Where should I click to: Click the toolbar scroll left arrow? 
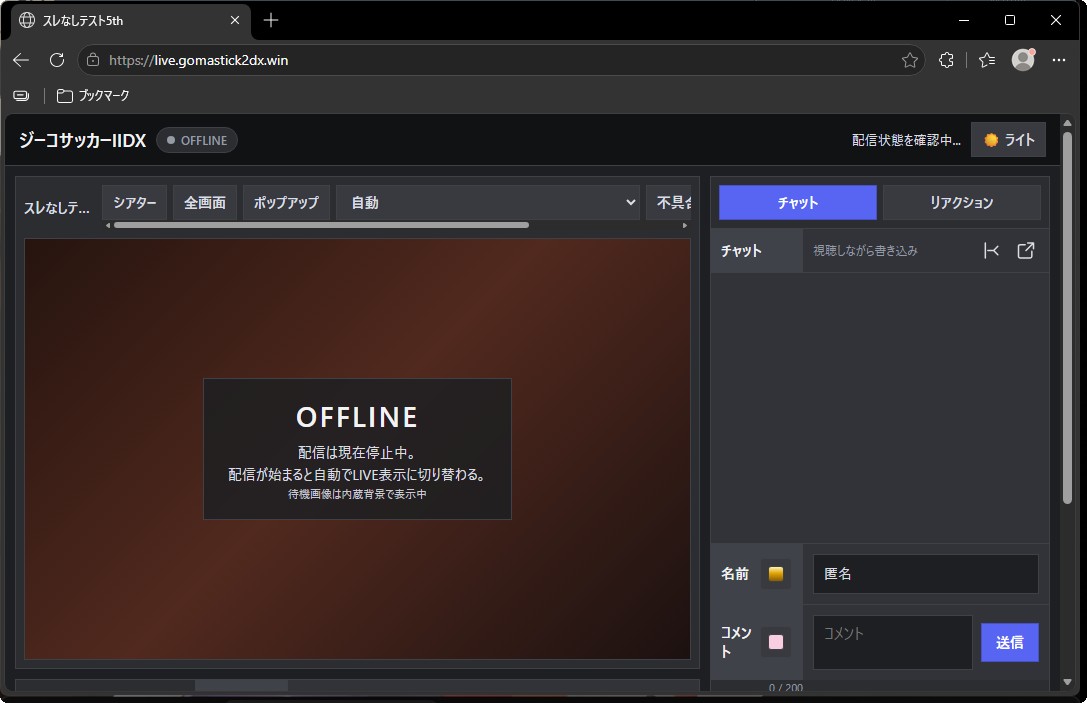[107, 225]
